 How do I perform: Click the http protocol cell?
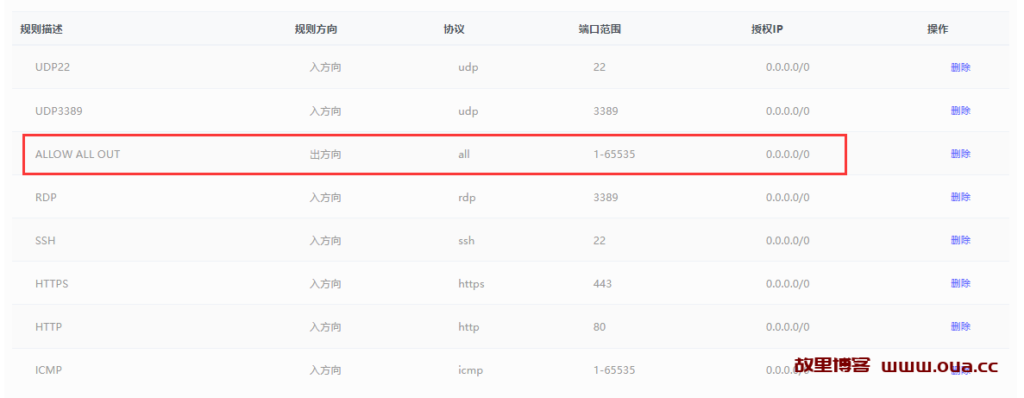[x=469, y=327]
